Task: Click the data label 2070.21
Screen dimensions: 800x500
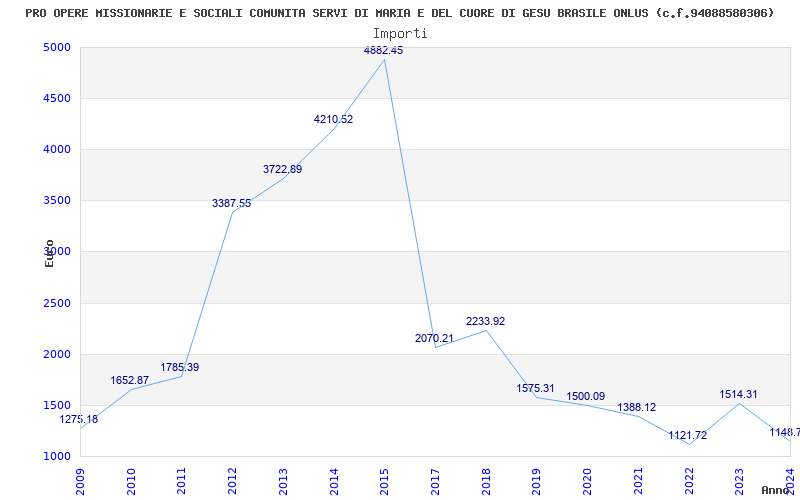Action: point(434,338)
